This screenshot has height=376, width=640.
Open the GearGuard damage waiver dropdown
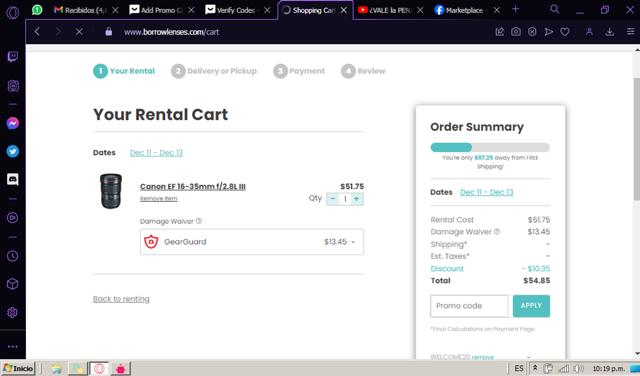252,242
